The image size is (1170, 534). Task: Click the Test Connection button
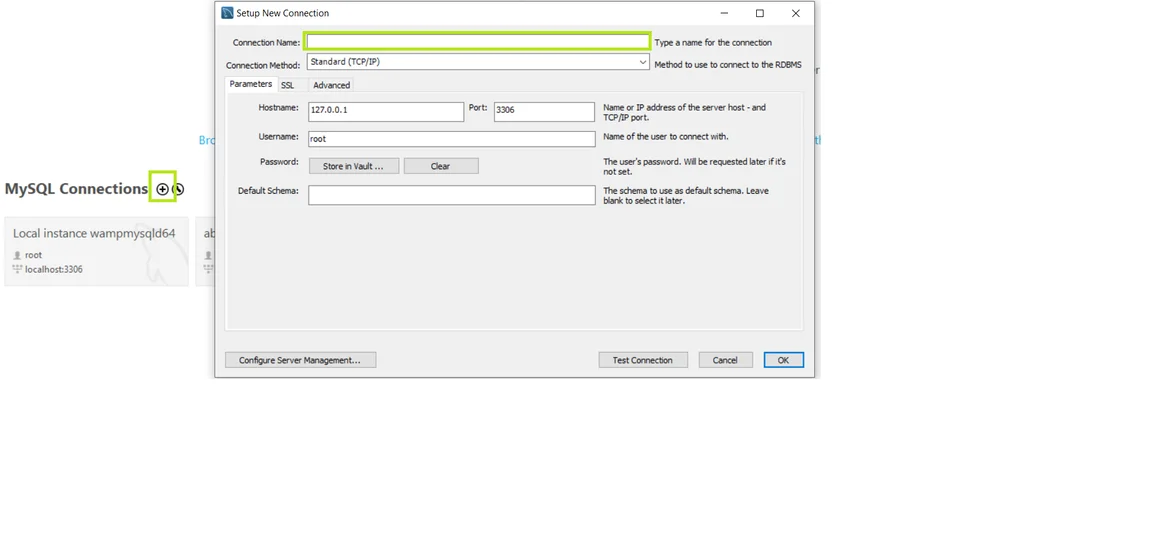point(642,360)
